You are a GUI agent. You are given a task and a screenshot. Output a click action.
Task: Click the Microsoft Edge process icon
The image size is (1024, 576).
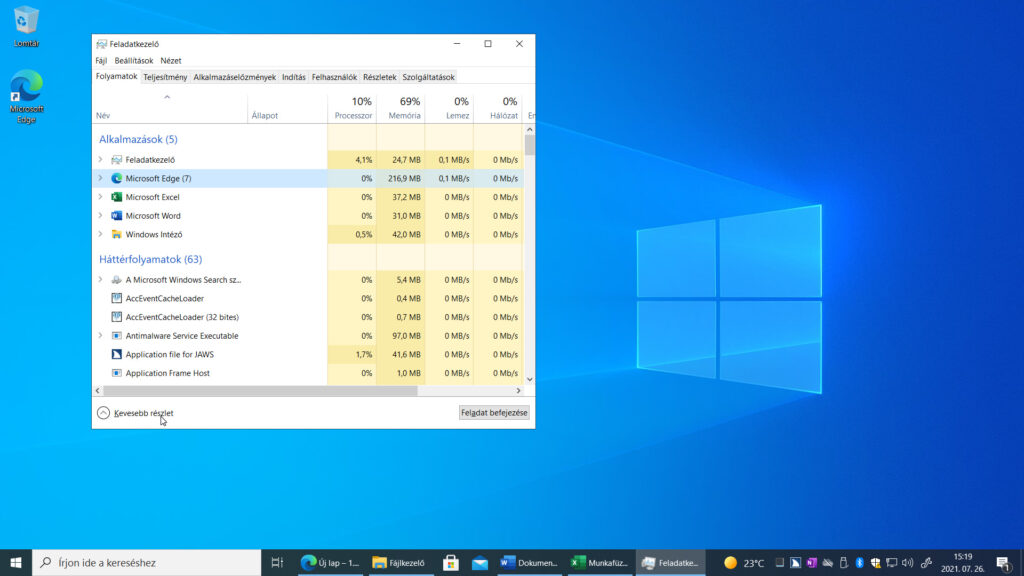pyautogui.click(x=116, y=178)
